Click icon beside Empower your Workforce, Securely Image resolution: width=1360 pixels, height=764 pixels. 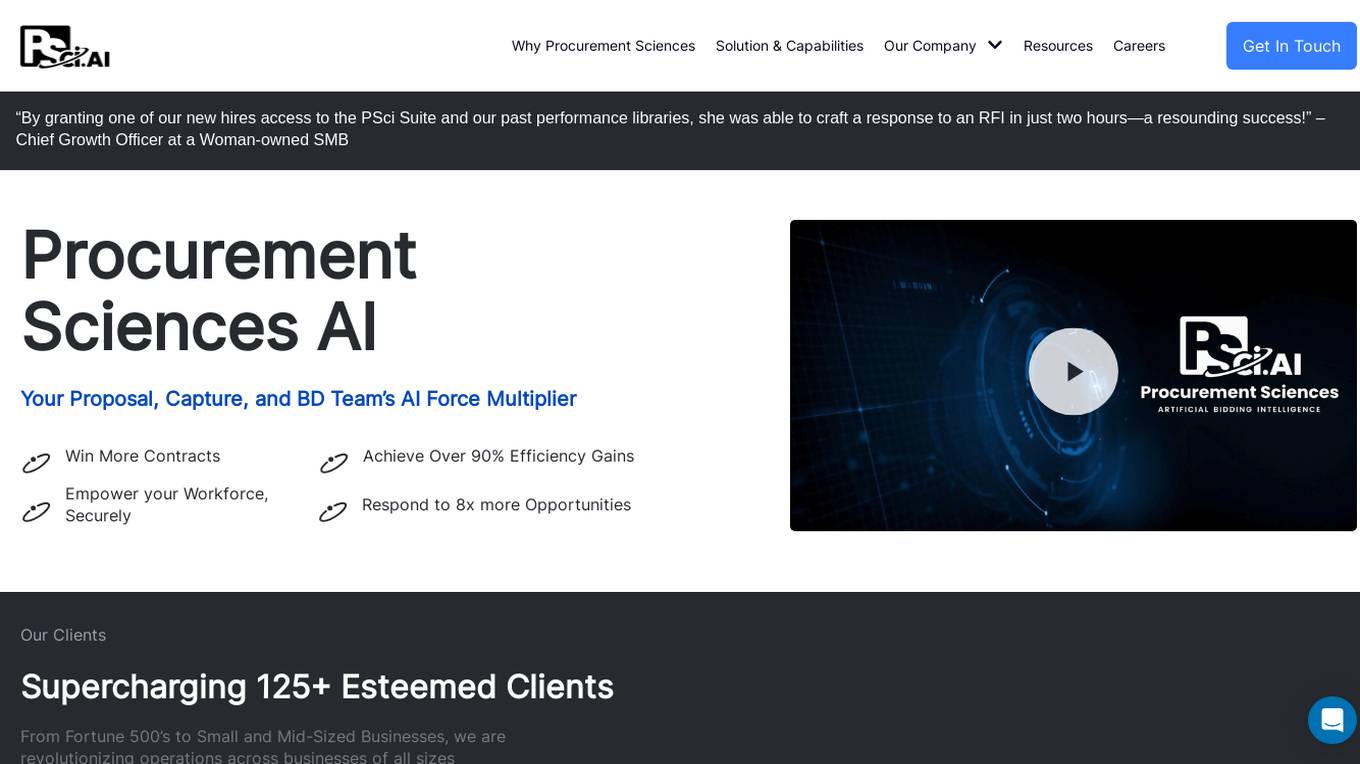click(x=36, y=512)
